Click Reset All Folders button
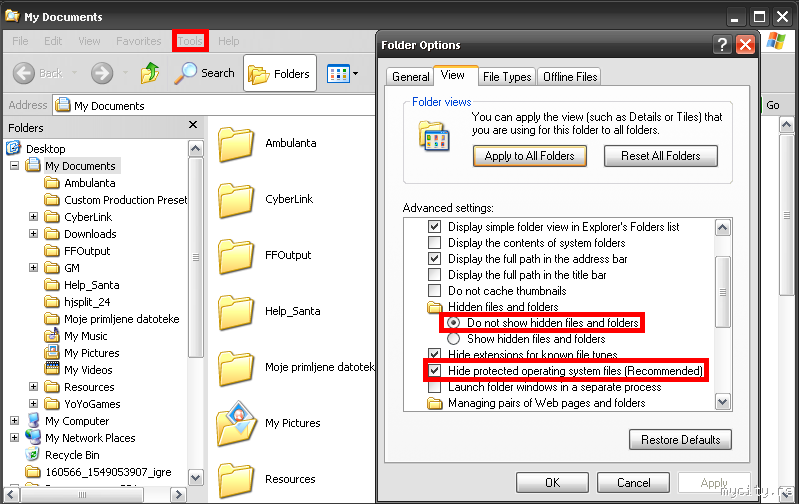Screen dimensions: 799x504 point(660,156)
